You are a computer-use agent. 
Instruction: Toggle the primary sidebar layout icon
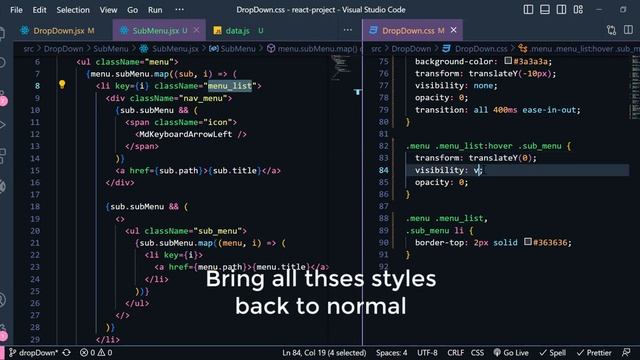click(528, 9)
